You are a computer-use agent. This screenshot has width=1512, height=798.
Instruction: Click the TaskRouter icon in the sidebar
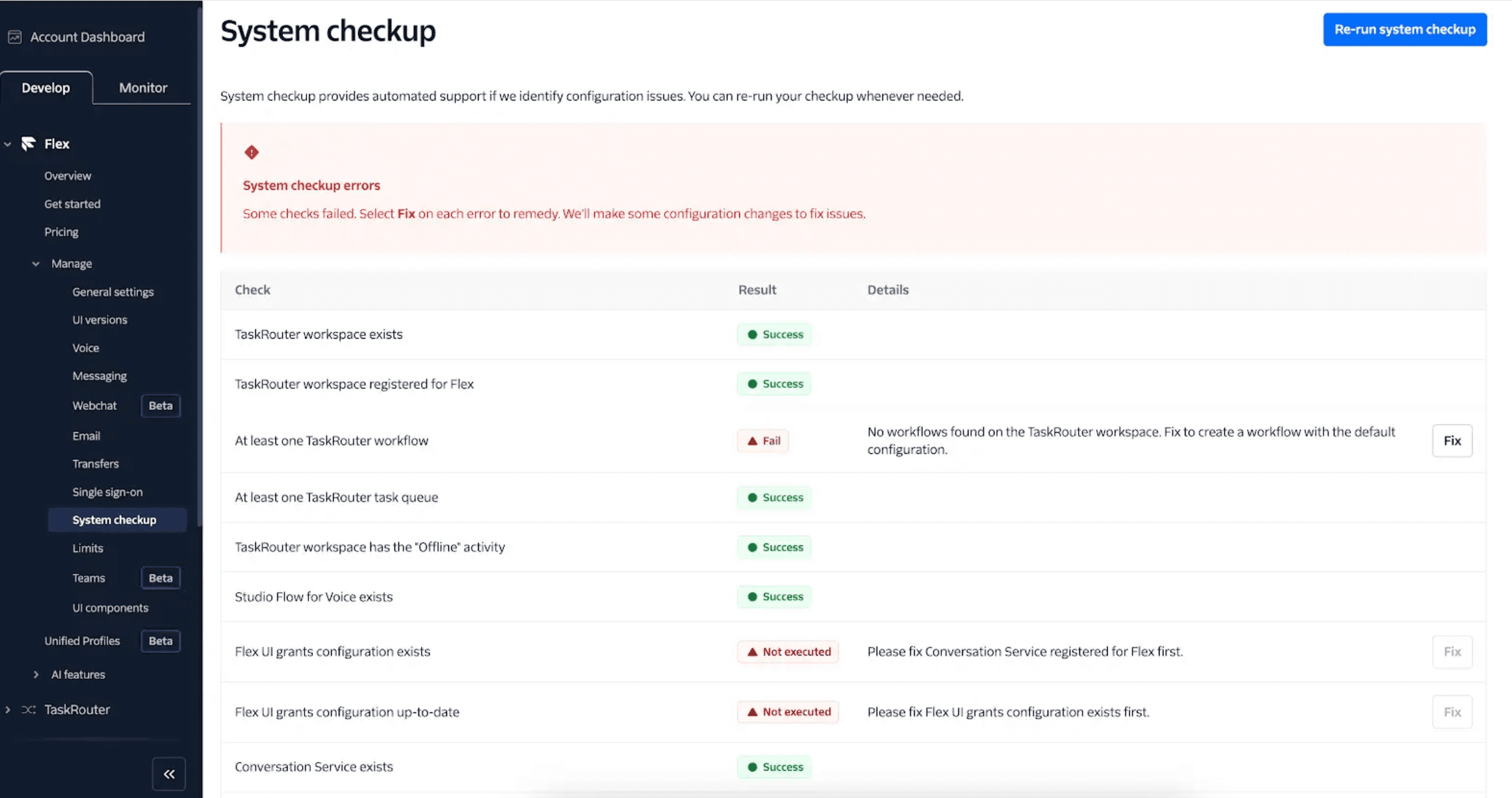point(27,709)
